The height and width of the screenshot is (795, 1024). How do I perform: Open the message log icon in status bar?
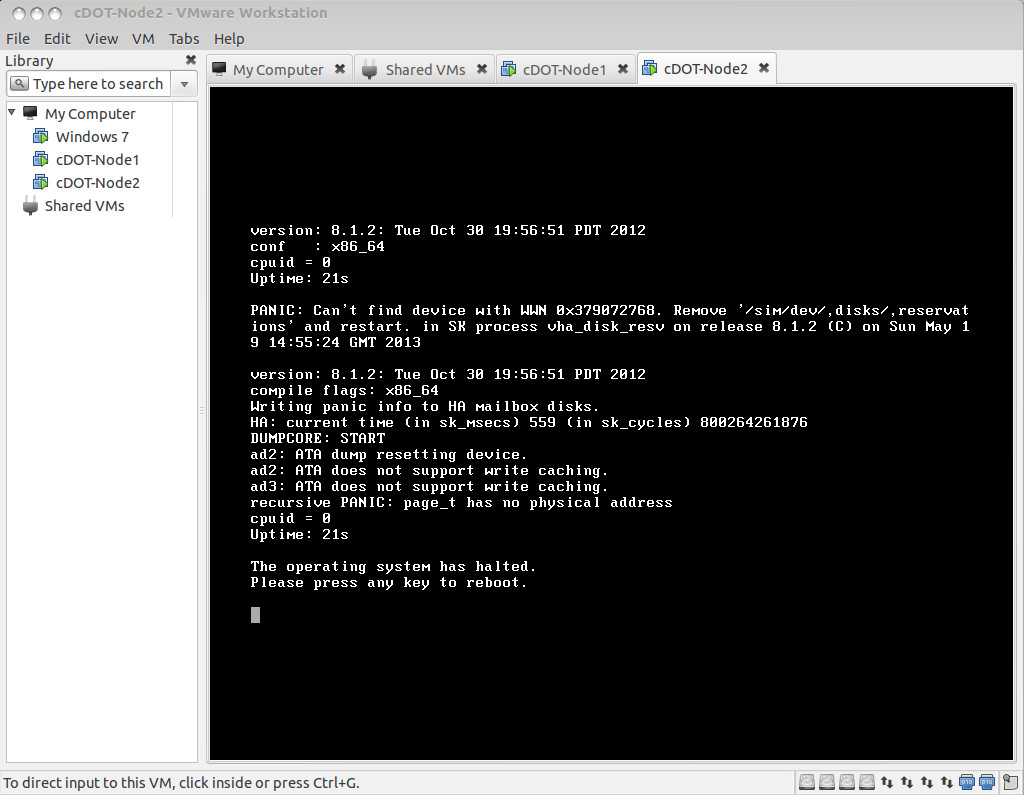point(1010,781)
